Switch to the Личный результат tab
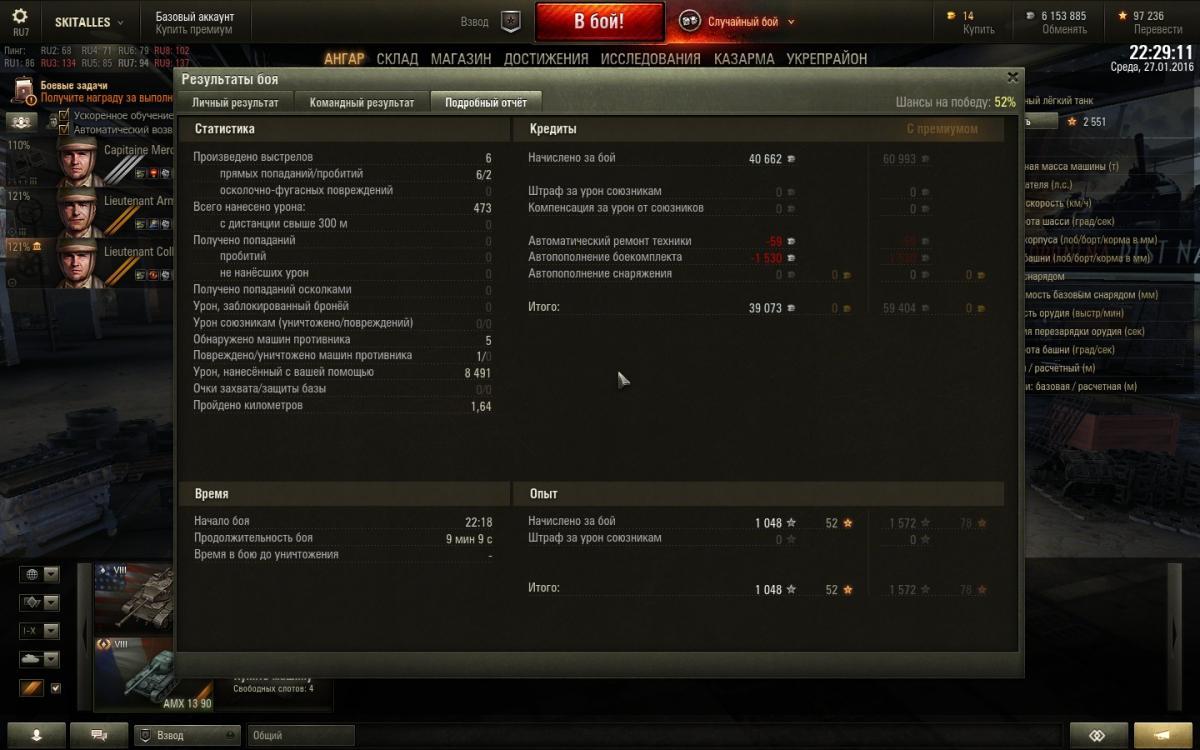This screenshot has height=750, width=1200. (235, 102)
